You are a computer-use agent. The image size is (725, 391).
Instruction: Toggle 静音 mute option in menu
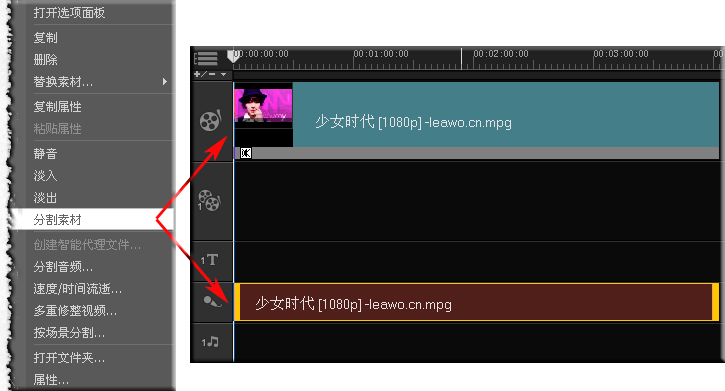pos(45,153)
